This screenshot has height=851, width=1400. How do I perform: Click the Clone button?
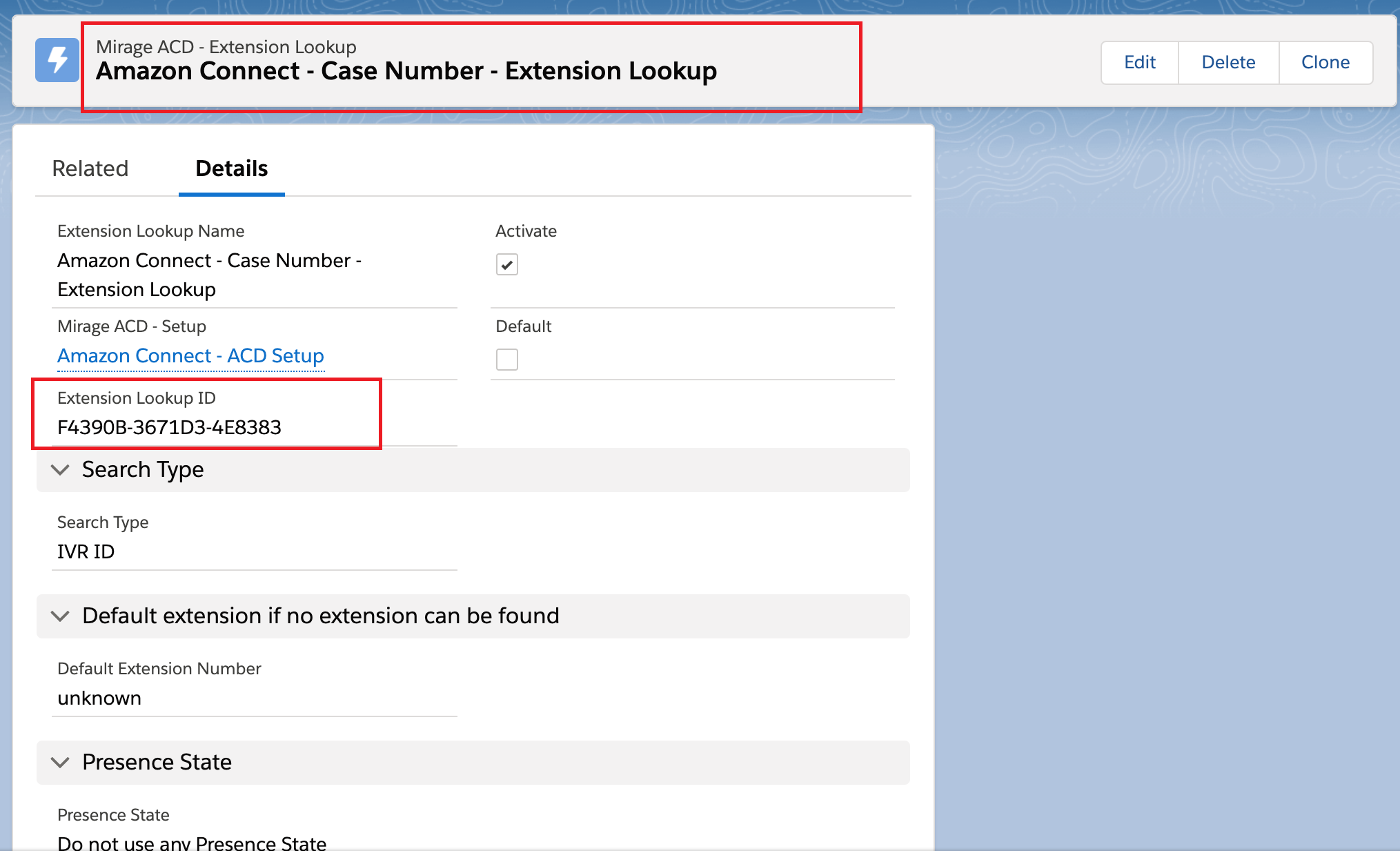1325,62
